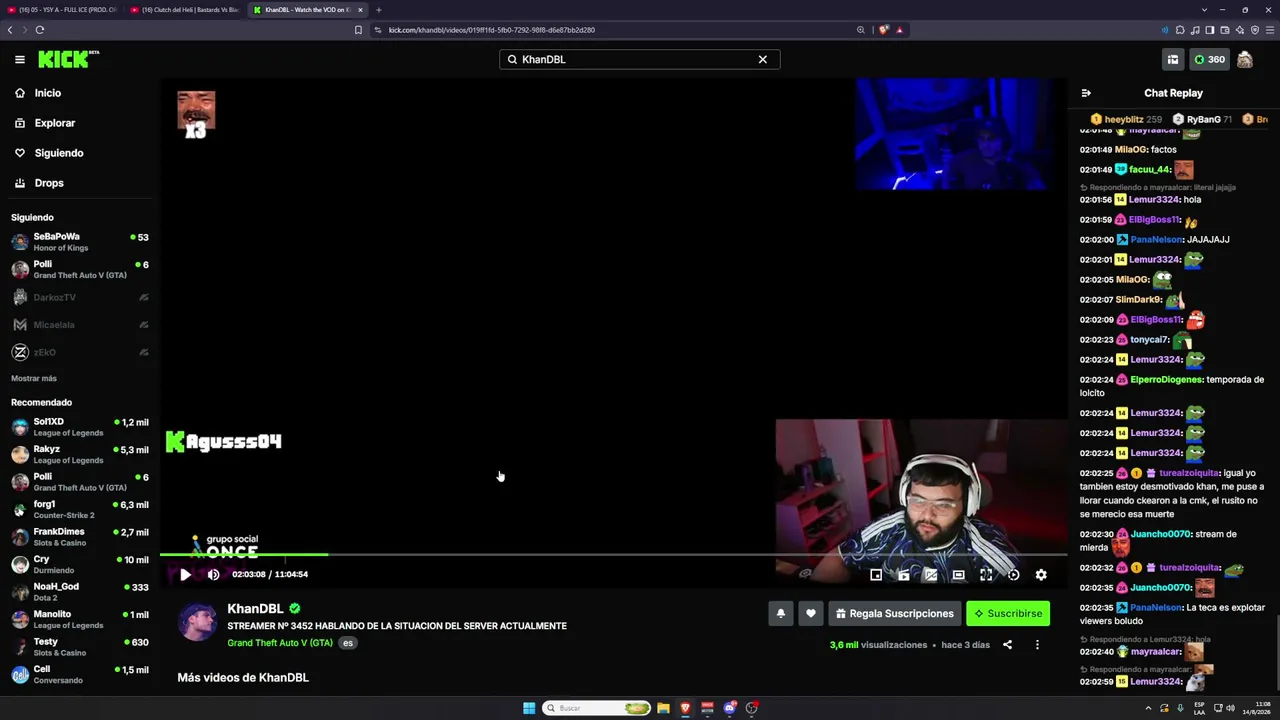This screenshot has width=1280, height=720.
Task: Click the KhanDBL search field
Action: click(x=639, y=59)
